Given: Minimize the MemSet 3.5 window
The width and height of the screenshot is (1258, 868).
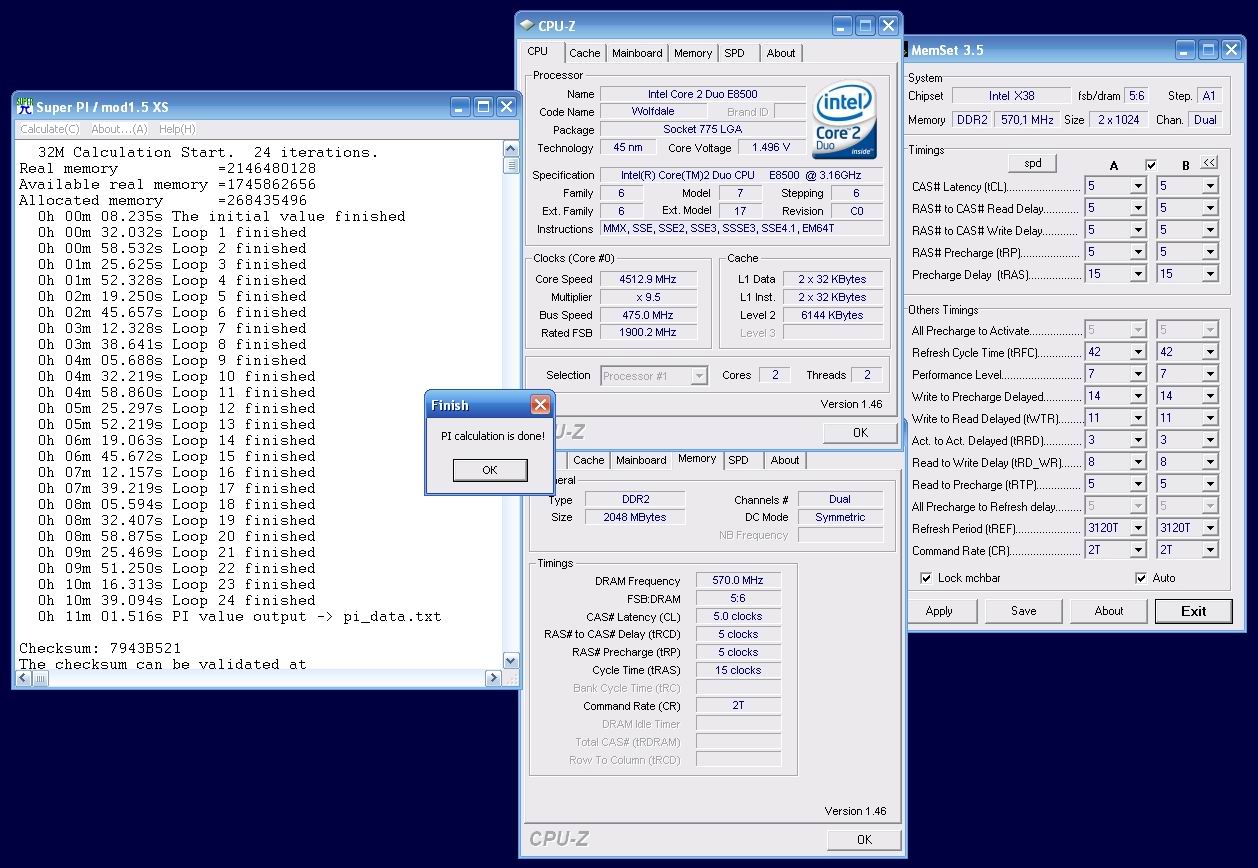Looking at the screenshot, I should tap(1185, 50).
